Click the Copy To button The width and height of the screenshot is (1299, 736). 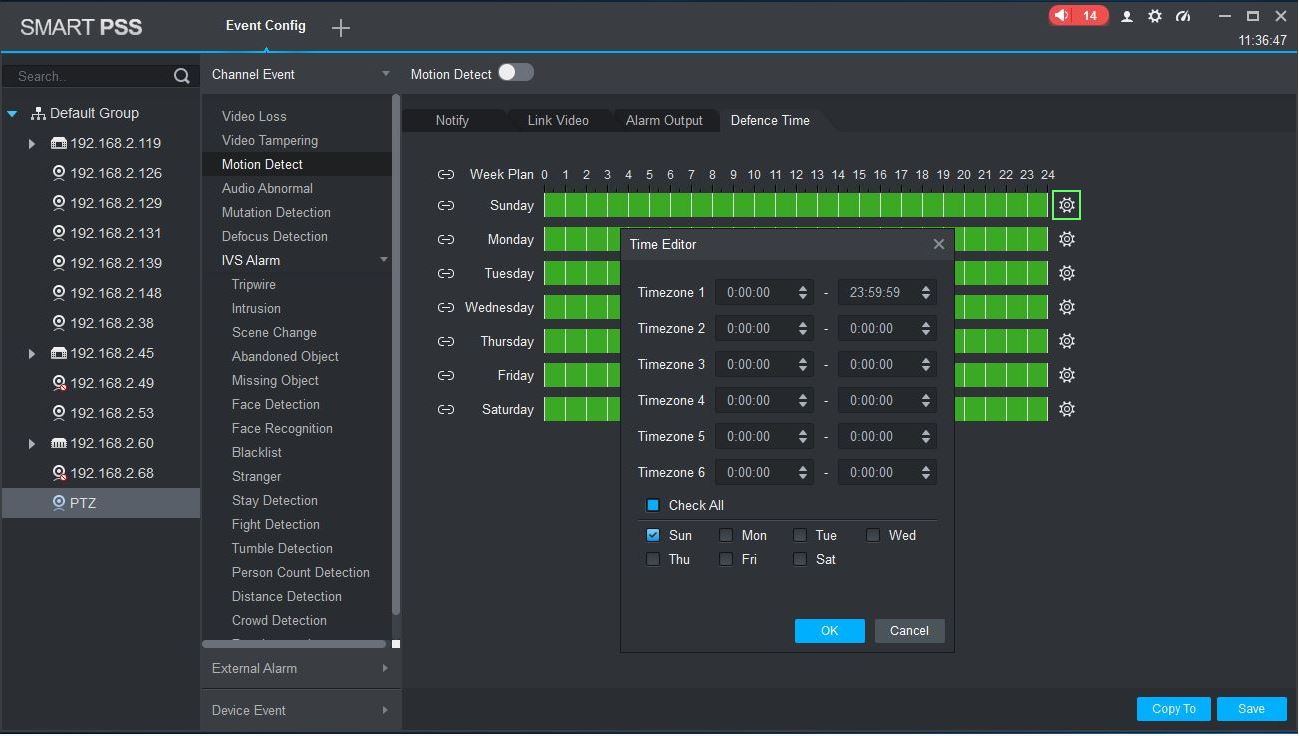pyautogui.click(x=1173, y=708)
